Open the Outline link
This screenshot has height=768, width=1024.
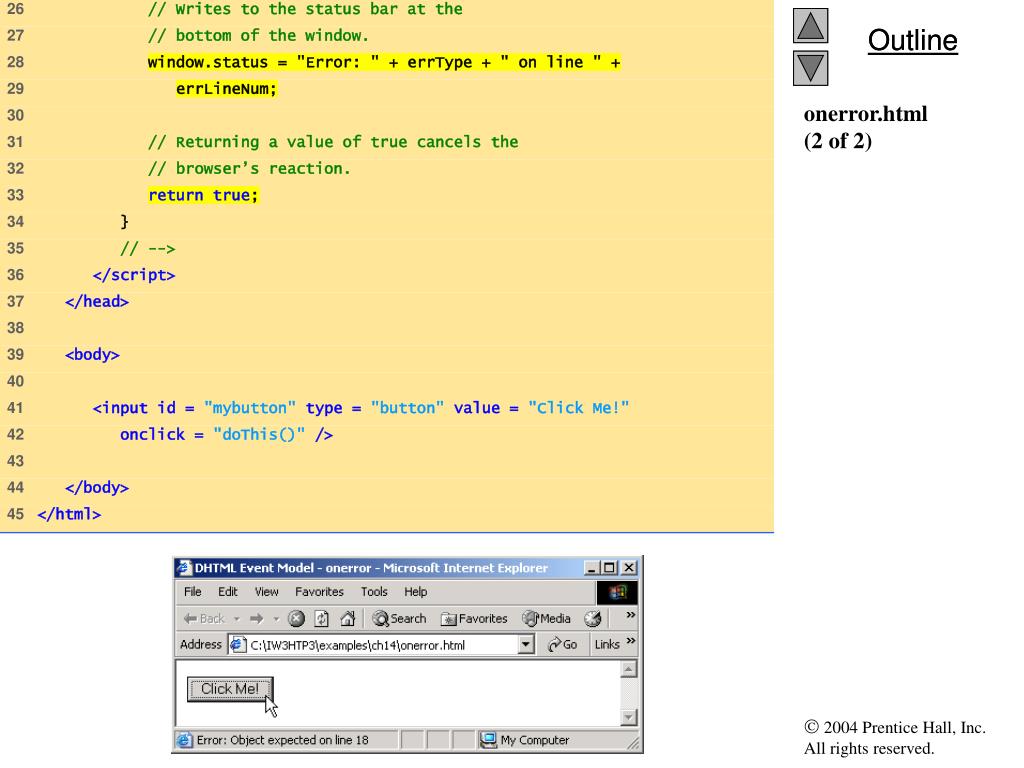pos(912,40)
